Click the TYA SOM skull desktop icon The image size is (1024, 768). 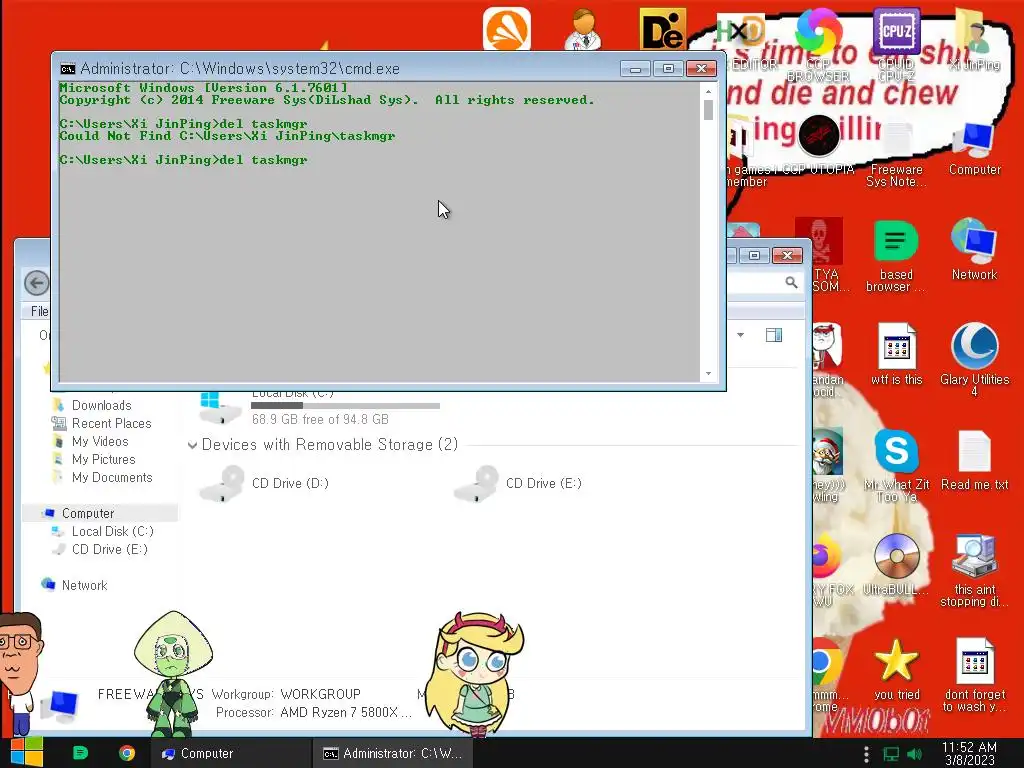click(x=822, y=255)
